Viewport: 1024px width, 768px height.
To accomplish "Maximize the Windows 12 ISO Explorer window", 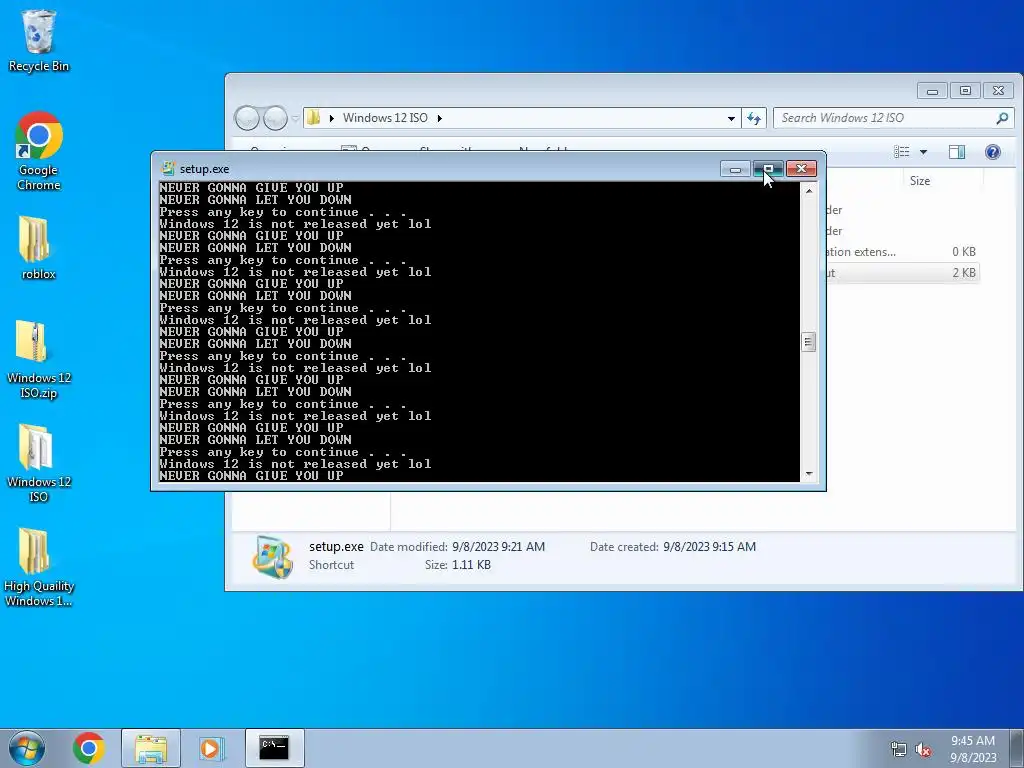I will (x=965, y=91).
